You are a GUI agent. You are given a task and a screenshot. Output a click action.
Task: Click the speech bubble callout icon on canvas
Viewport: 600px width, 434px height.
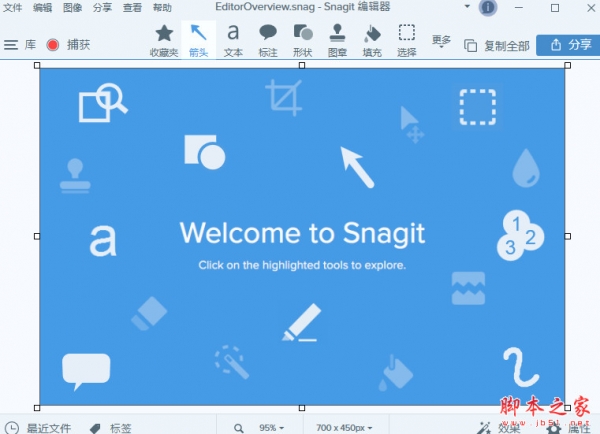[x=86, y=372]
